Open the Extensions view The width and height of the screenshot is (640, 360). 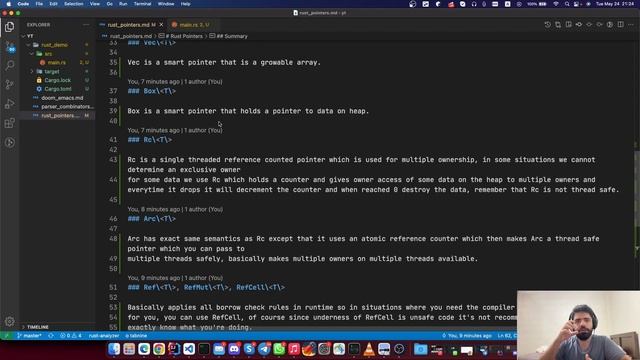coord(9,123)
